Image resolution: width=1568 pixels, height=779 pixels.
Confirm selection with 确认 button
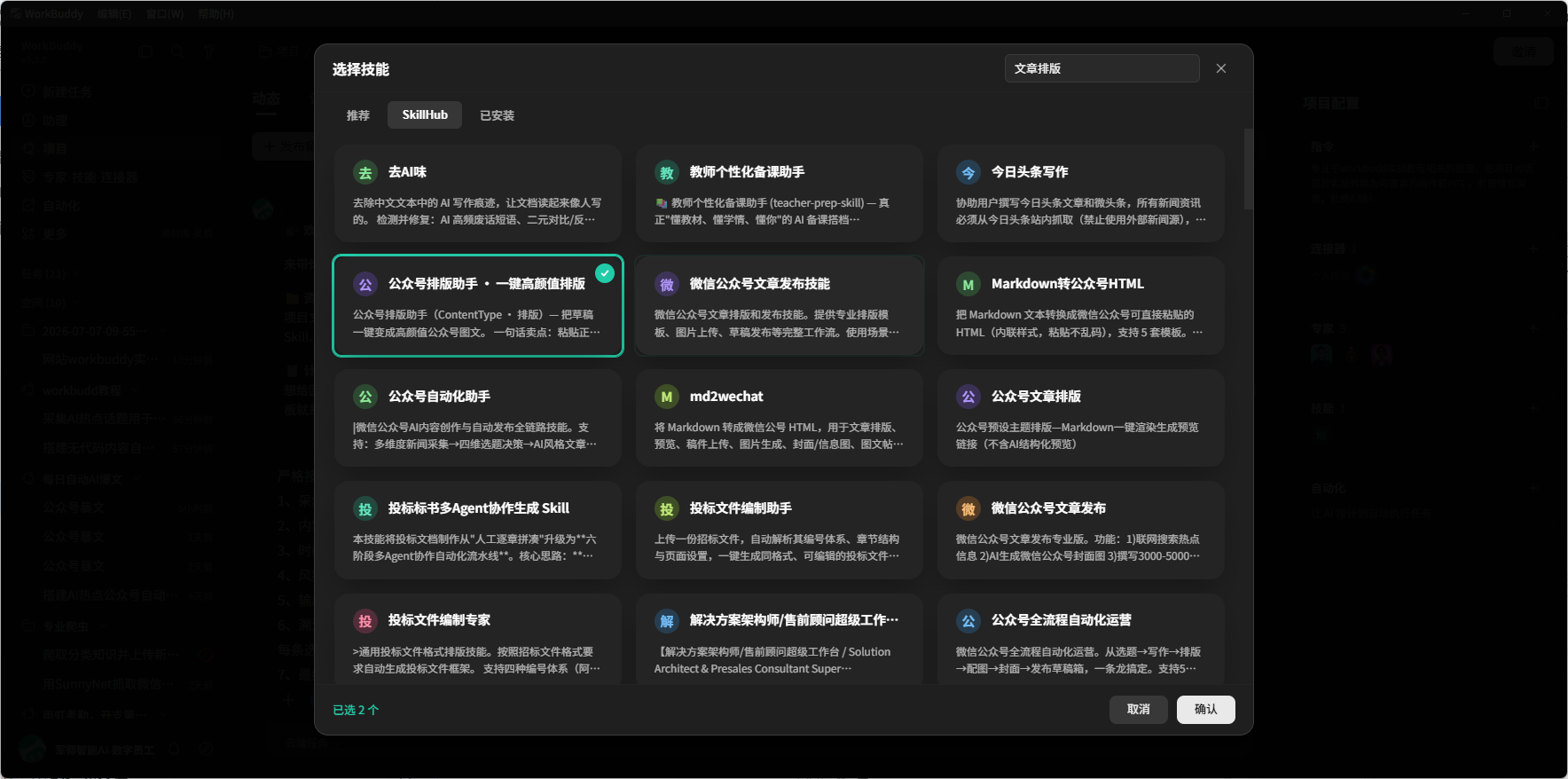pos(1205,709)
